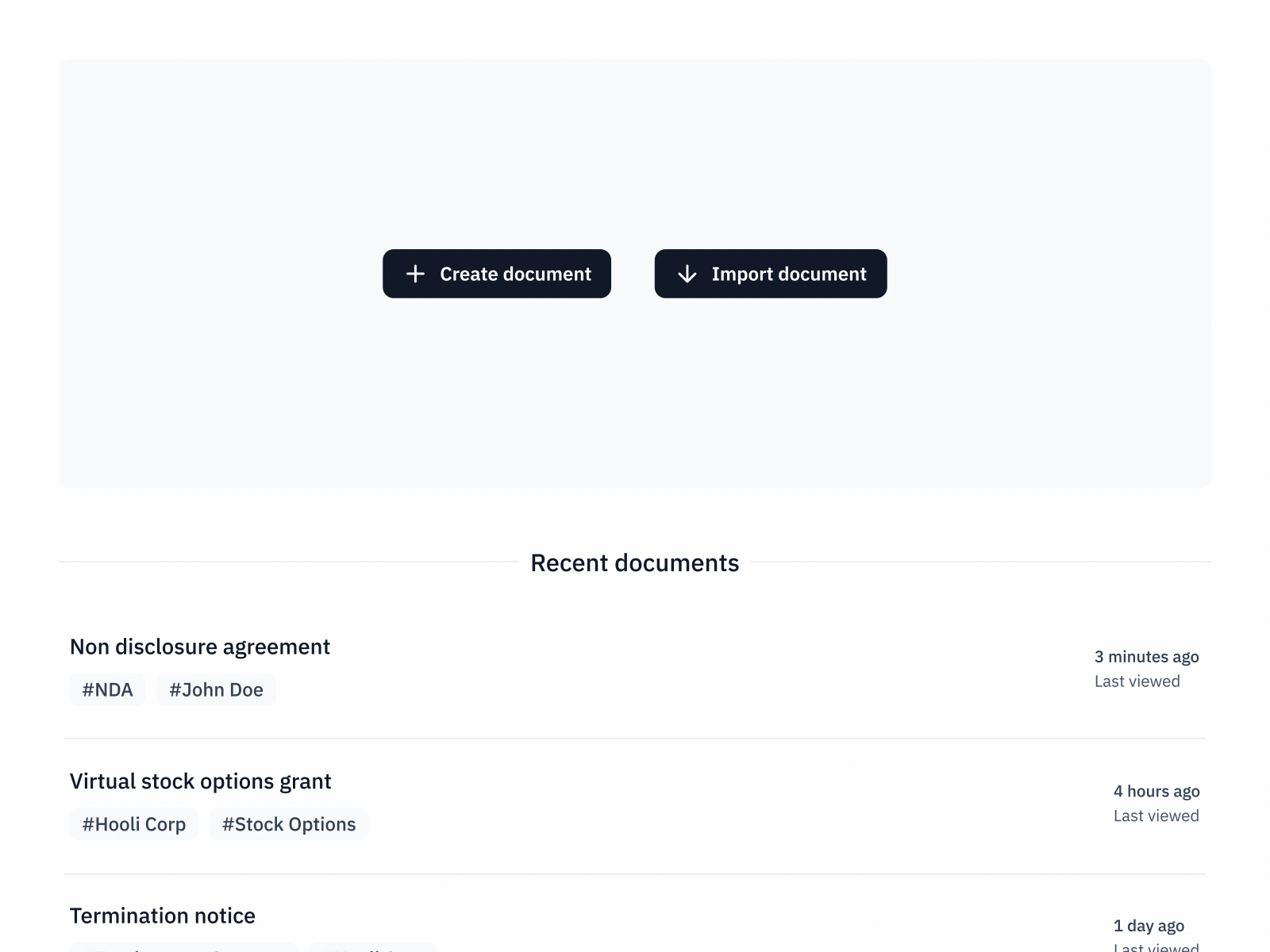Select the #NDA tag
Screen dimensions: 1270x952
coord(108,689)
